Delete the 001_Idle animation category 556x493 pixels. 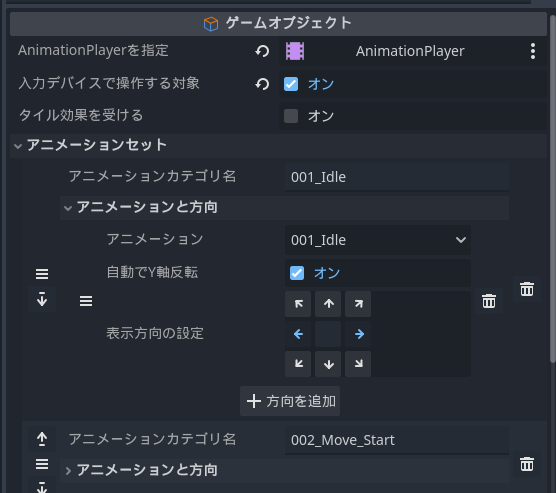pyautogui.click(x=527, y=289)
